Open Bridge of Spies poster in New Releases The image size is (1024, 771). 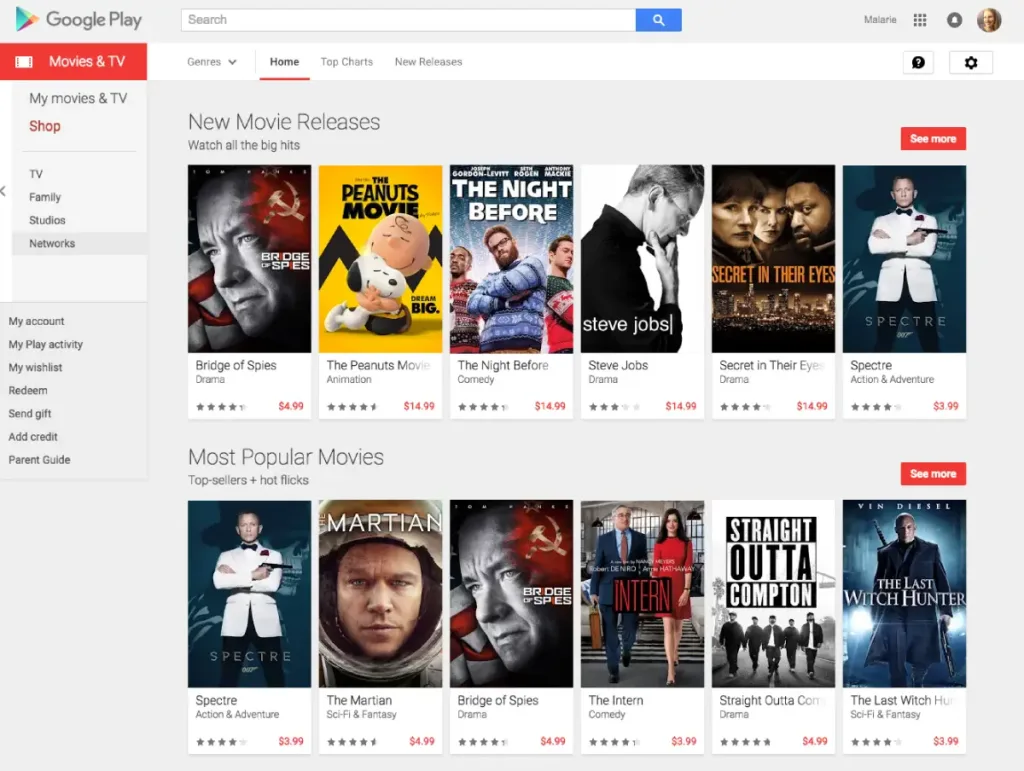click(x=249, y=259)
